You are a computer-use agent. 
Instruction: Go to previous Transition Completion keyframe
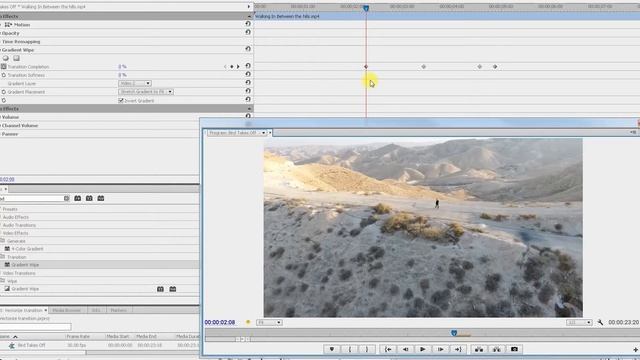225,67
